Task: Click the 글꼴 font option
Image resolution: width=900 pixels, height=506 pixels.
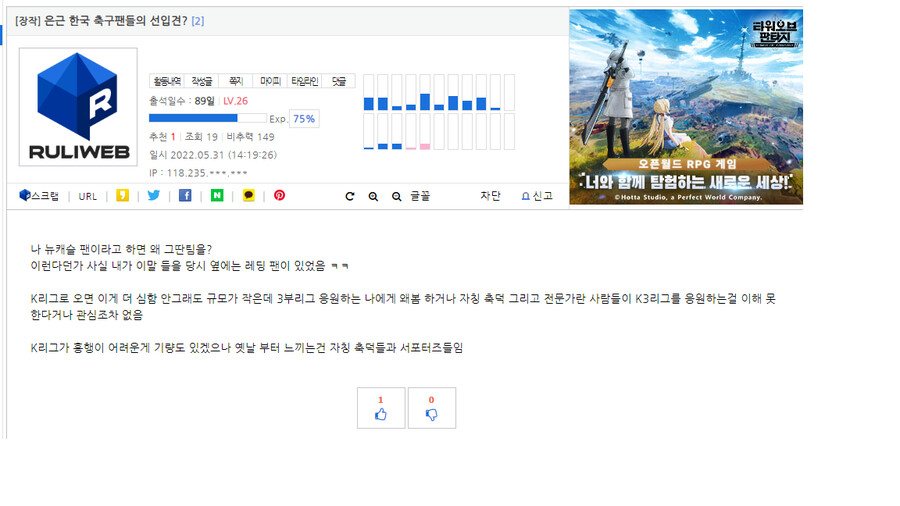Action: point(420,196)
